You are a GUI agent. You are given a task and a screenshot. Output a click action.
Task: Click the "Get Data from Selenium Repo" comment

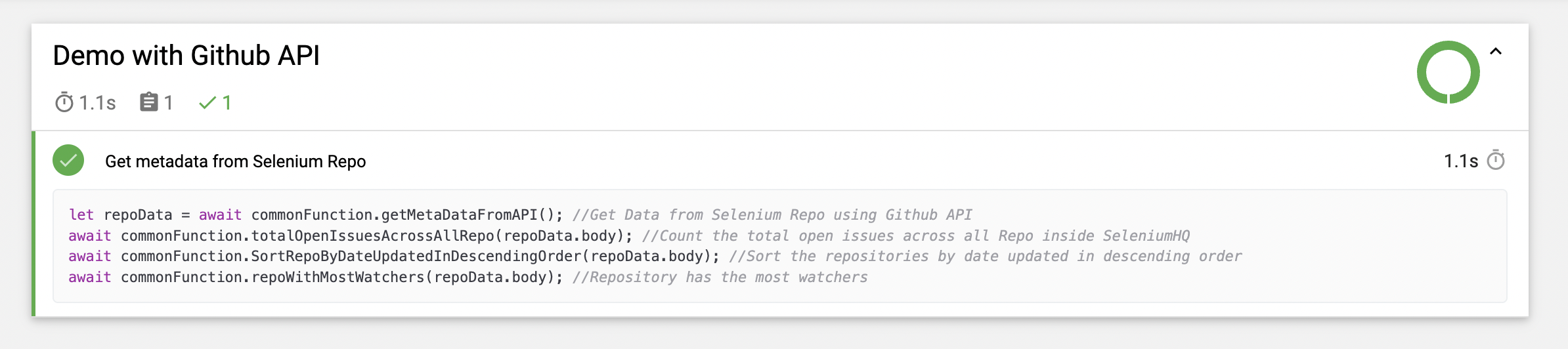772,215
